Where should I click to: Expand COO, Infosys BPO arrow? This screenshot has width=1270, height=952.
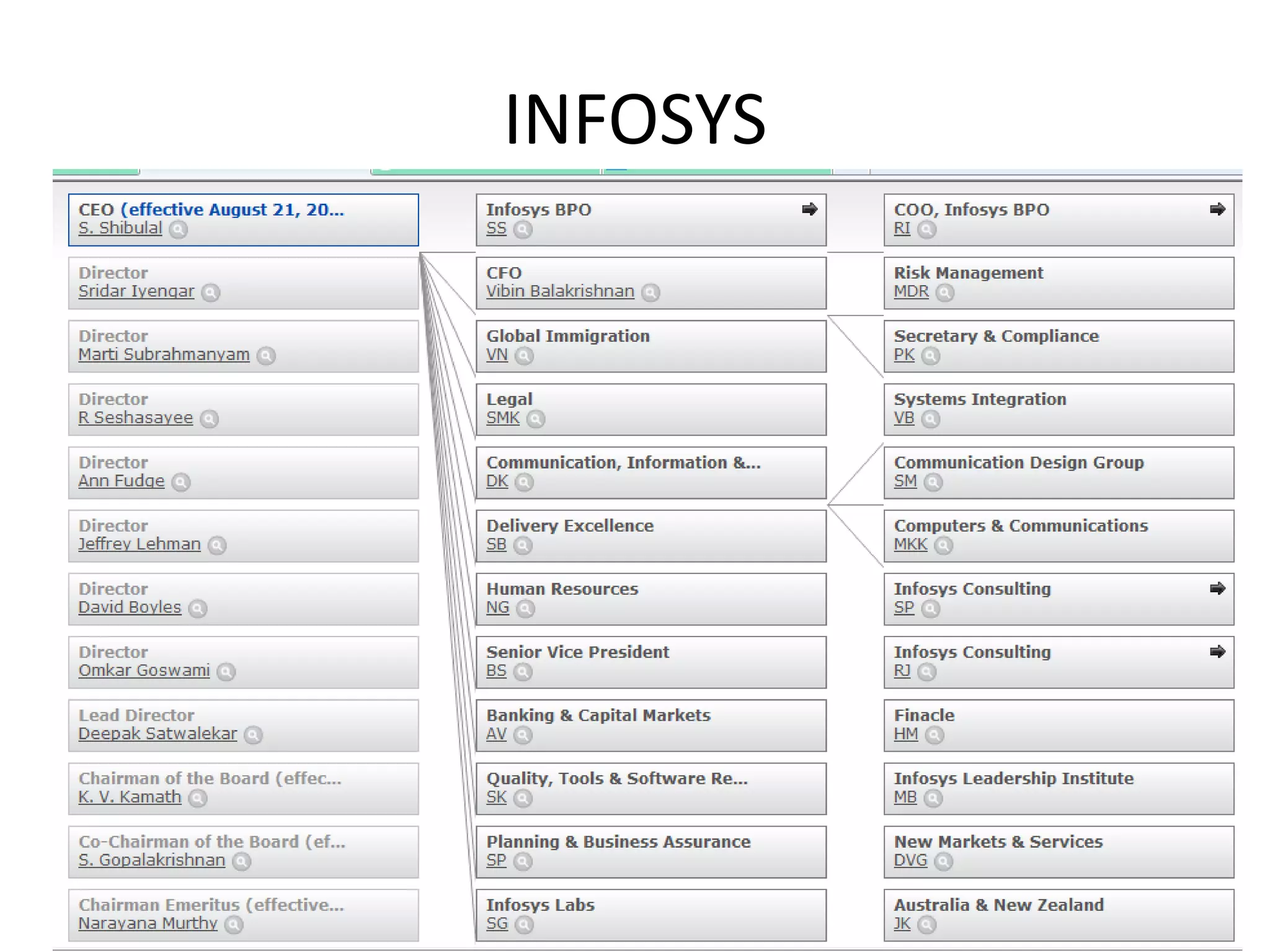pos(1217,209)
